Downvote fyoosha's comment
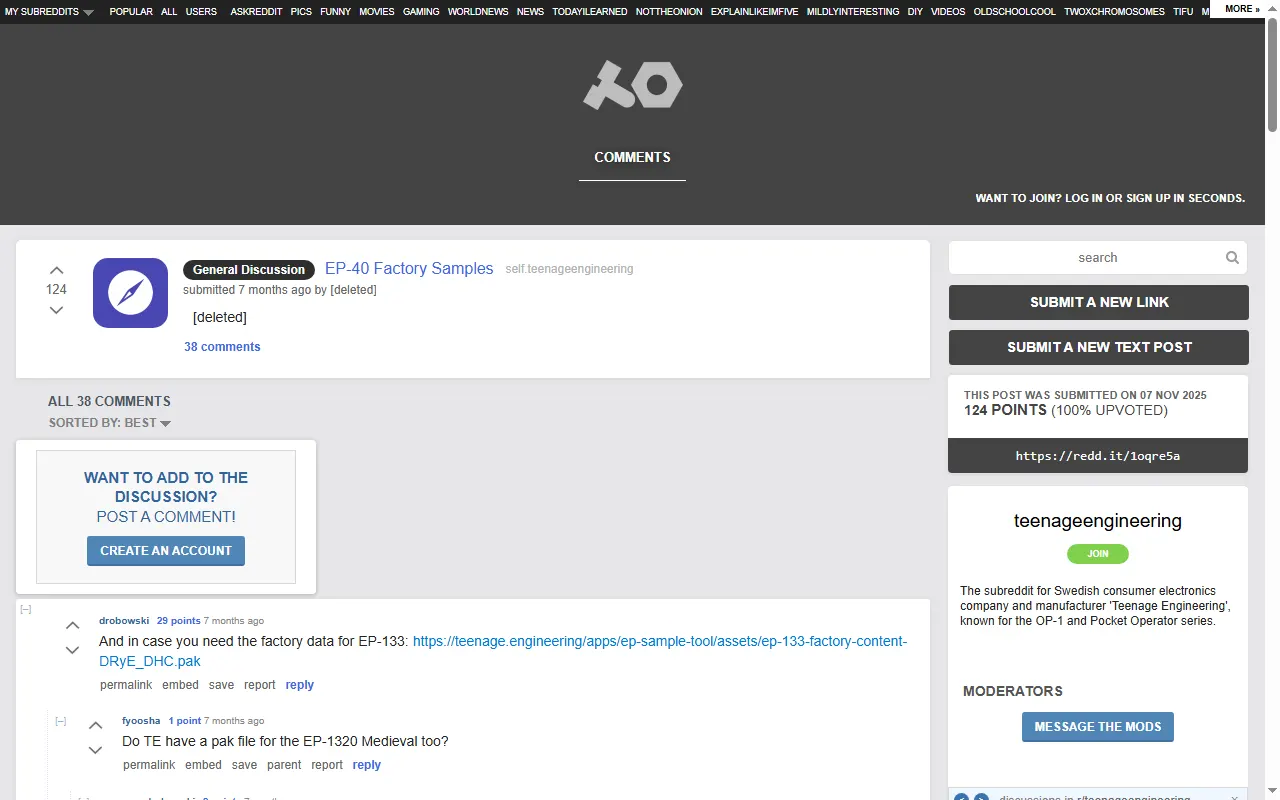This screenshot has height=800, width=1280. point(95,751)
